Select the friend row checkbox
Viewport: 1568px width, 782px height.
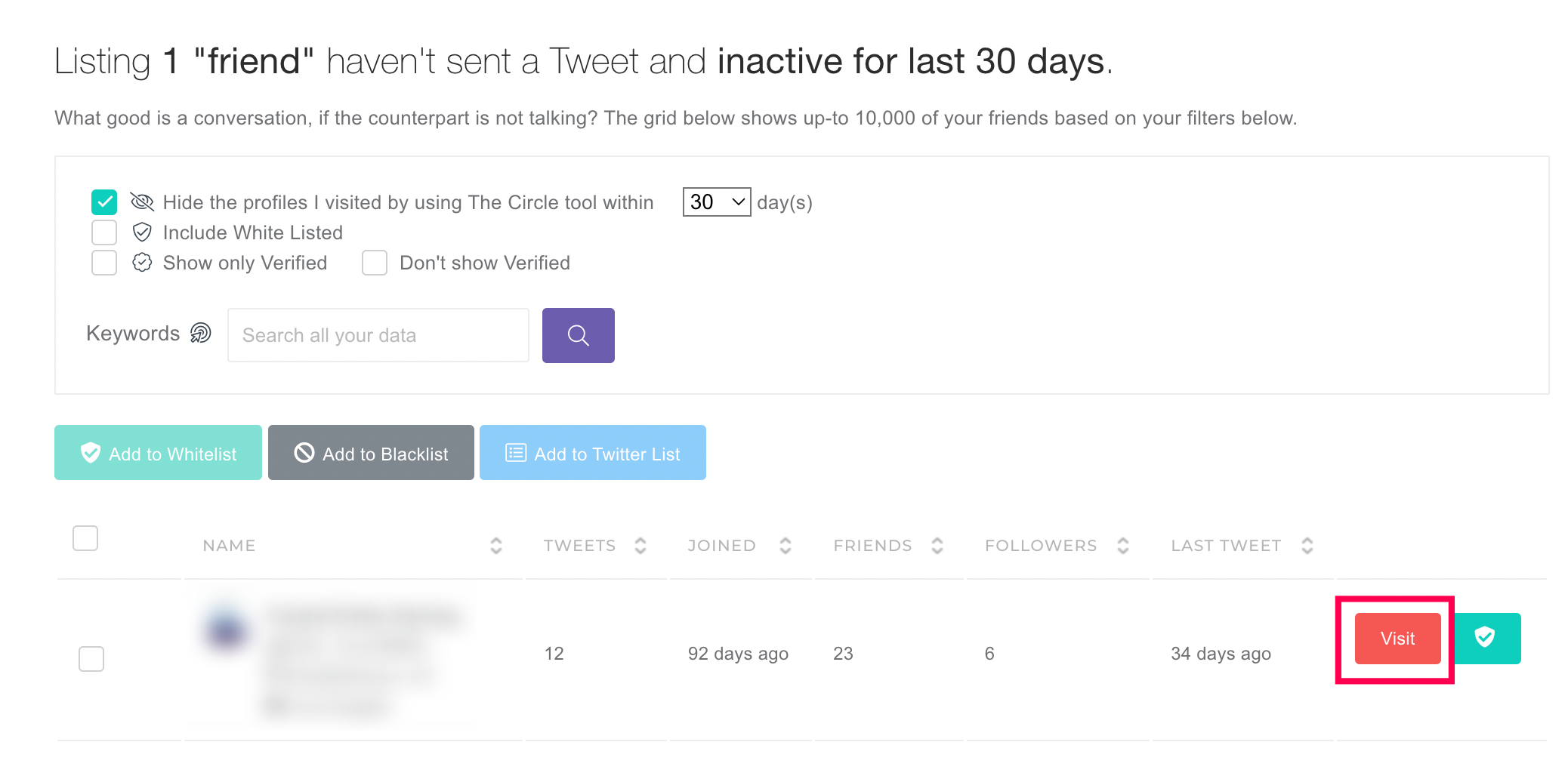[x=91, y=658]
